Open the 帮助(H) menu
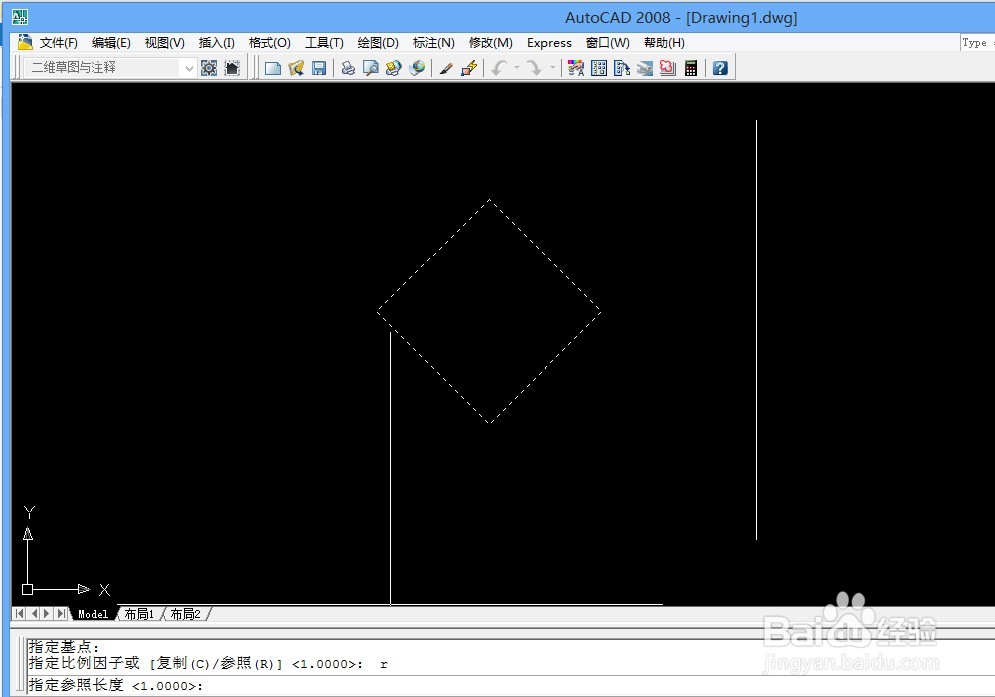Image resolution: width=995 pixels, height=697 pixels. point(664,43)
